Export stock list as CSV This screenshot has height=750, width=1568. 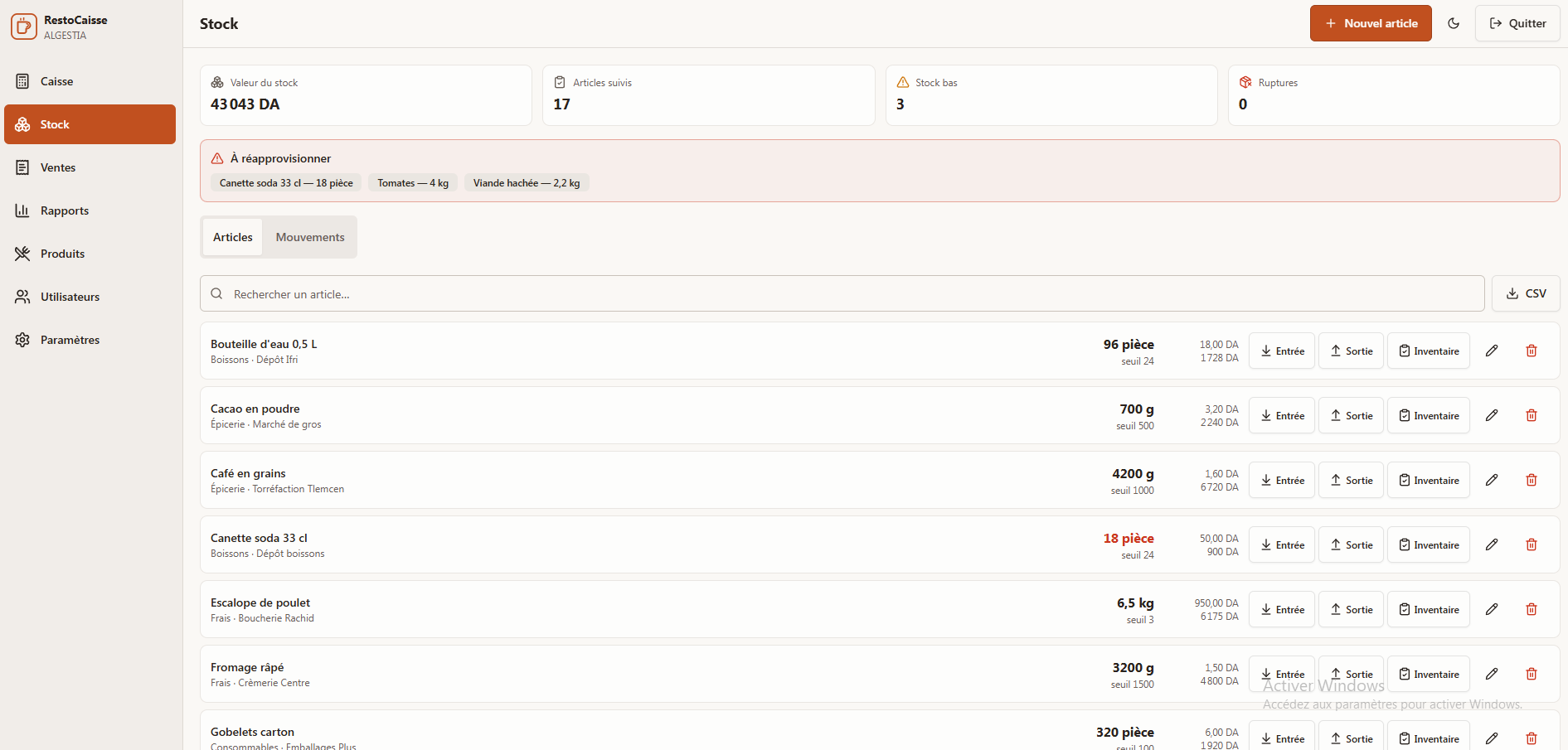(1526, 293)
